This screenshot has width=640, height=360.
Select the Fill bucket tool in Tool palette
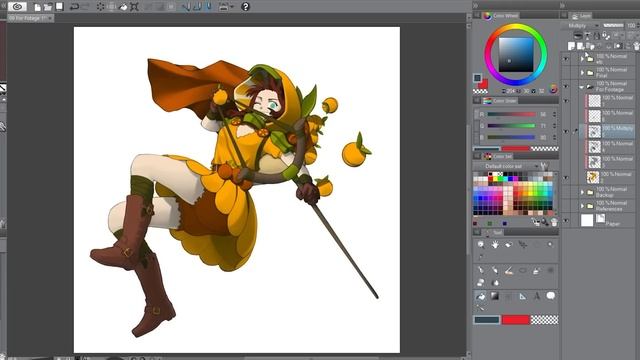(x=481, y=296)
